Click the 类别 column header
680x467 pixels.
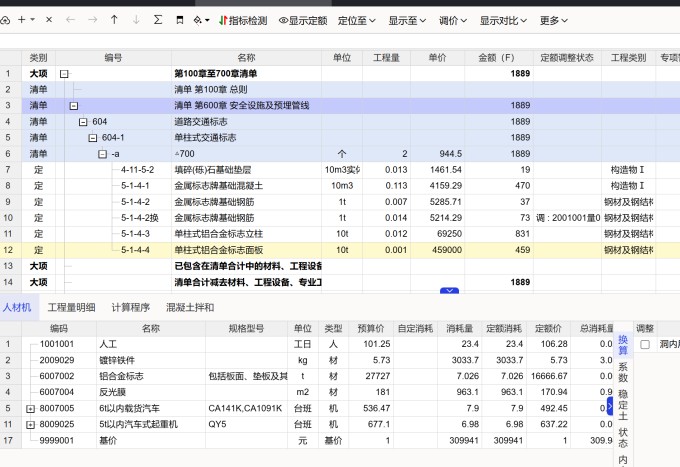coord(38,58)
